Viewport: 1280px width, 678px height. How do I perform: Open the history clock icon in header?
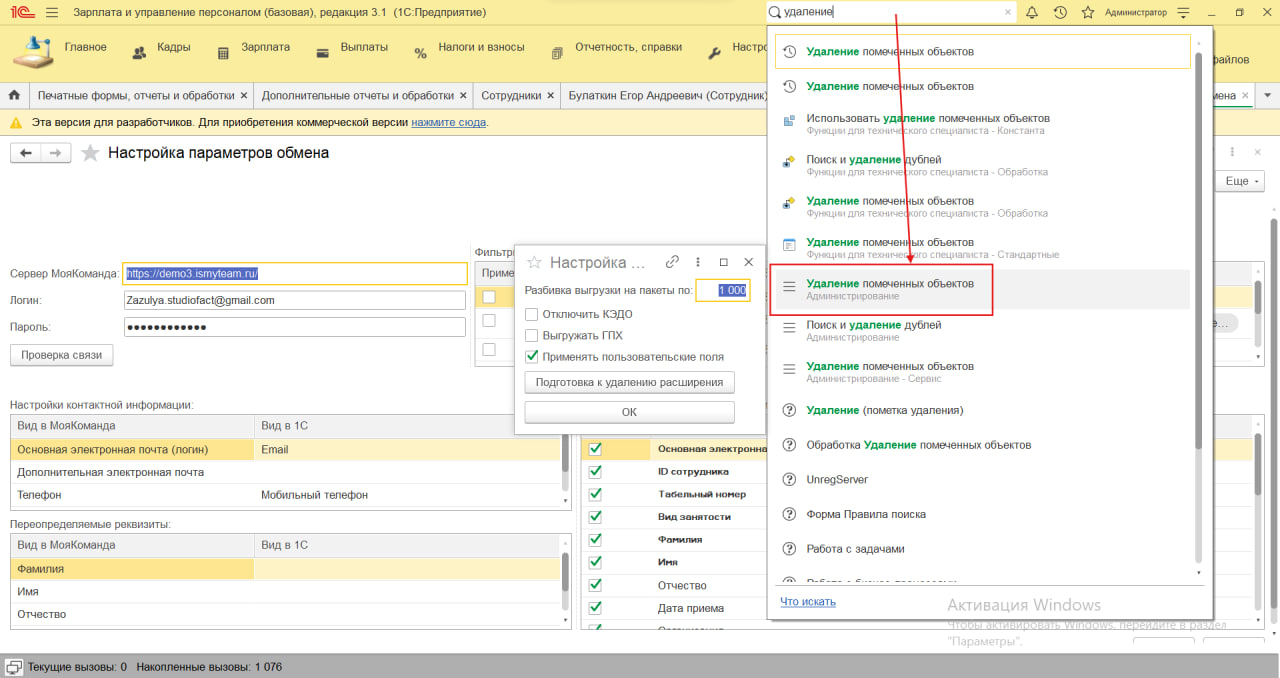point(1059,12)
